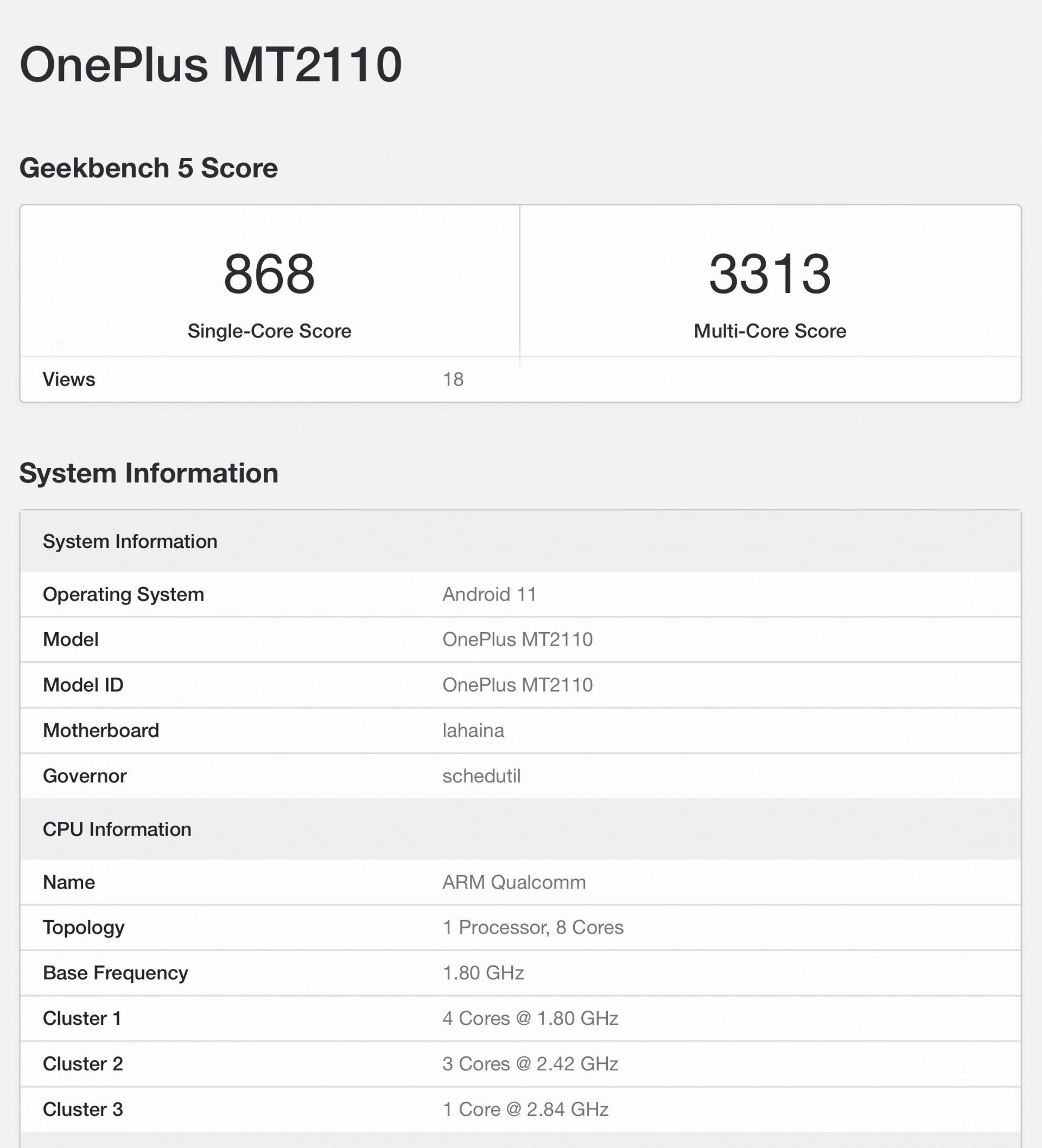Select the Geekbench 5 Score heading
The width and height of the screenshot is (1042, 1148).
click(149, 168)
